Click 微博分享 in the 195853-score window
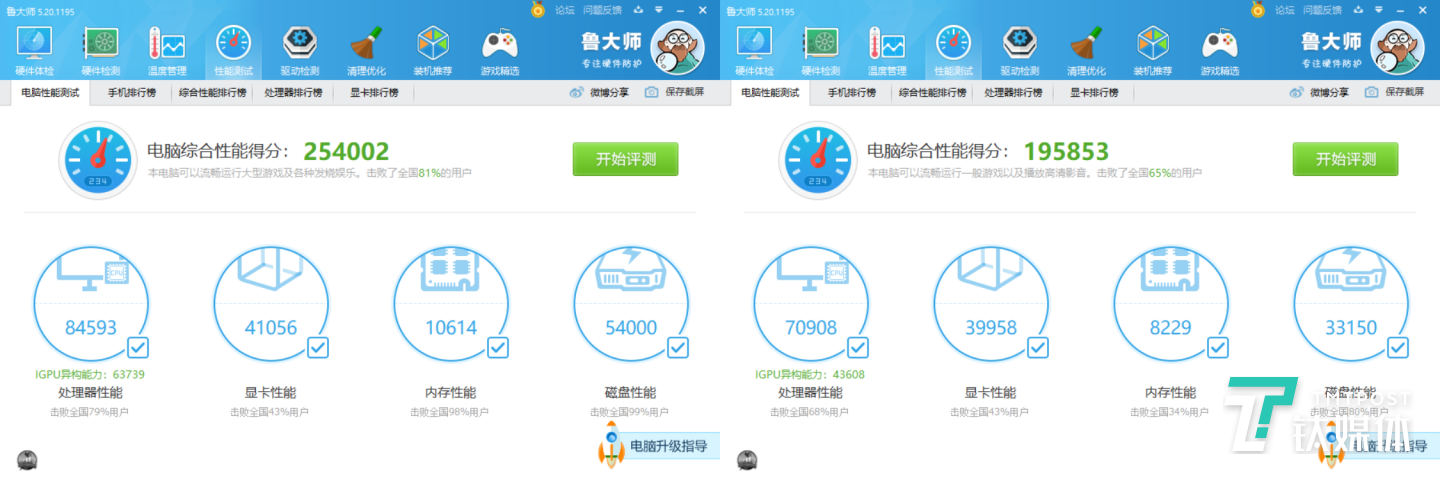Image resolution: width=1440 pixels, height=480 pixels. pyautogui.click(x=1319, y=92)
